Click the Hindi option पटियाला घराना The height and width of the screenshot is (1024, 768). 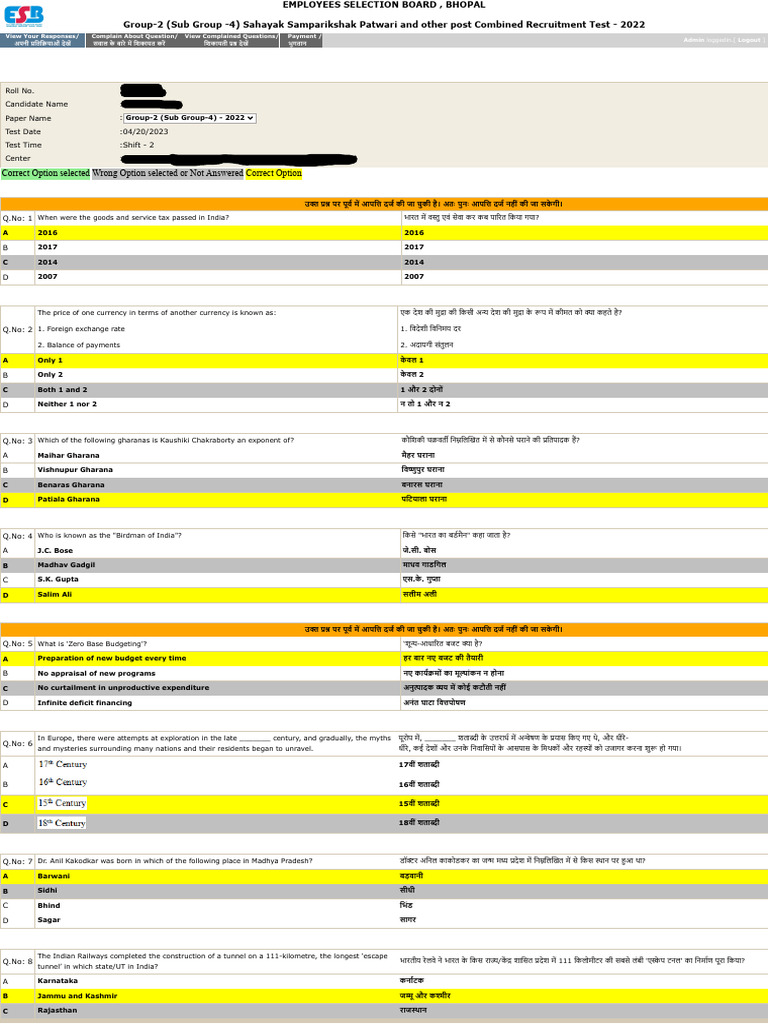(x=424, y=499)
